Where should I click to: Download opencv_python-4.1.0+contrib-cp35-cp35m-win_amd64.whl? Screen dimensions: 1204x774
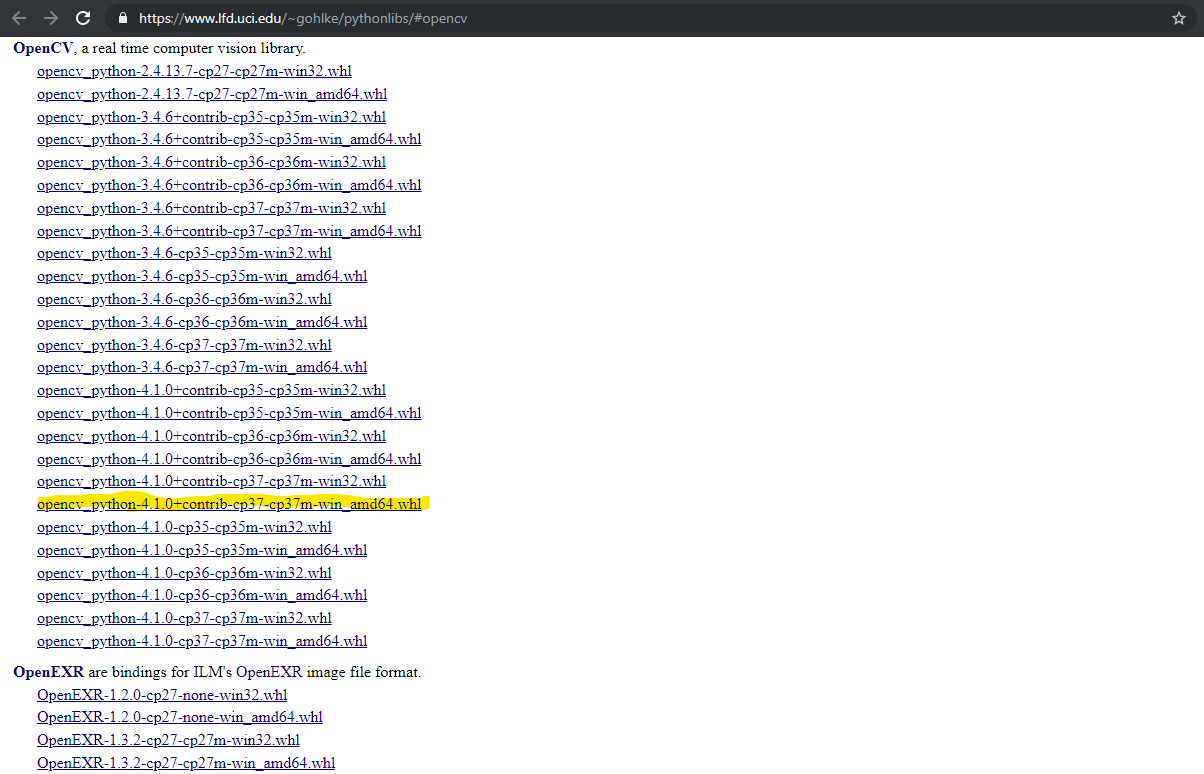coord(229,413)
